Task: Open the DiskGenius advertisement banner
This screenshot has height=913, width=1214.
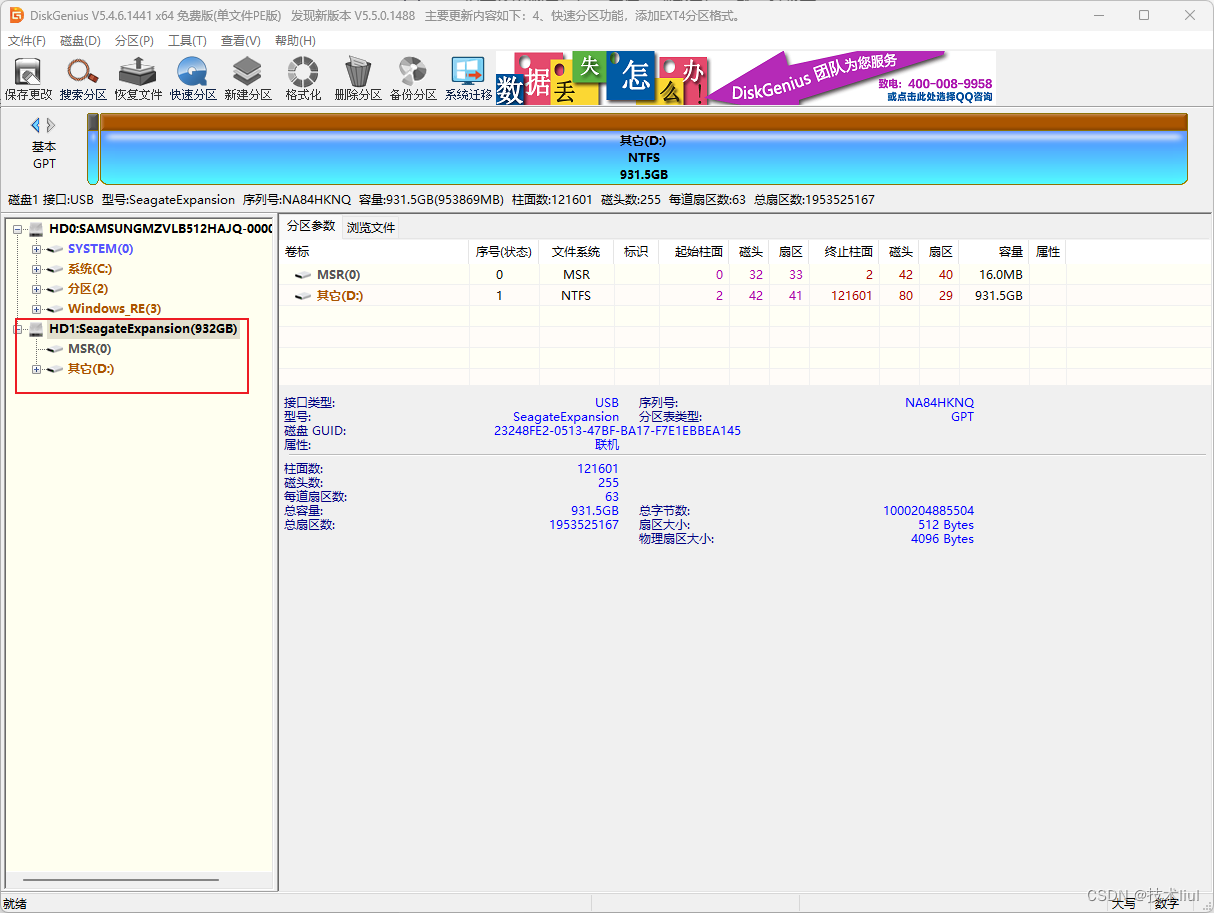Action: tap(746, 78)
